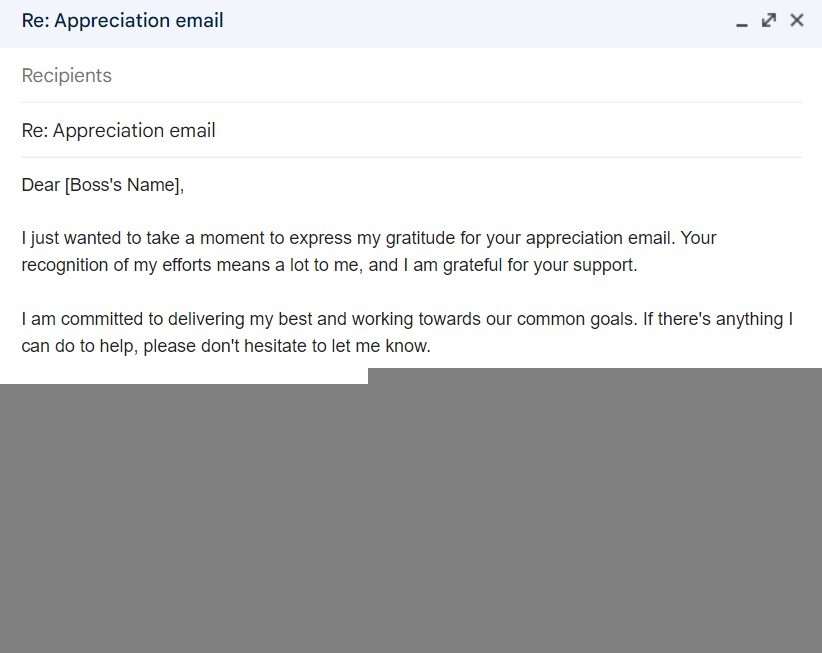The height and width of the screenshot is (653, 822).
Task: Save and close the draft
Action: click(797, 20)
